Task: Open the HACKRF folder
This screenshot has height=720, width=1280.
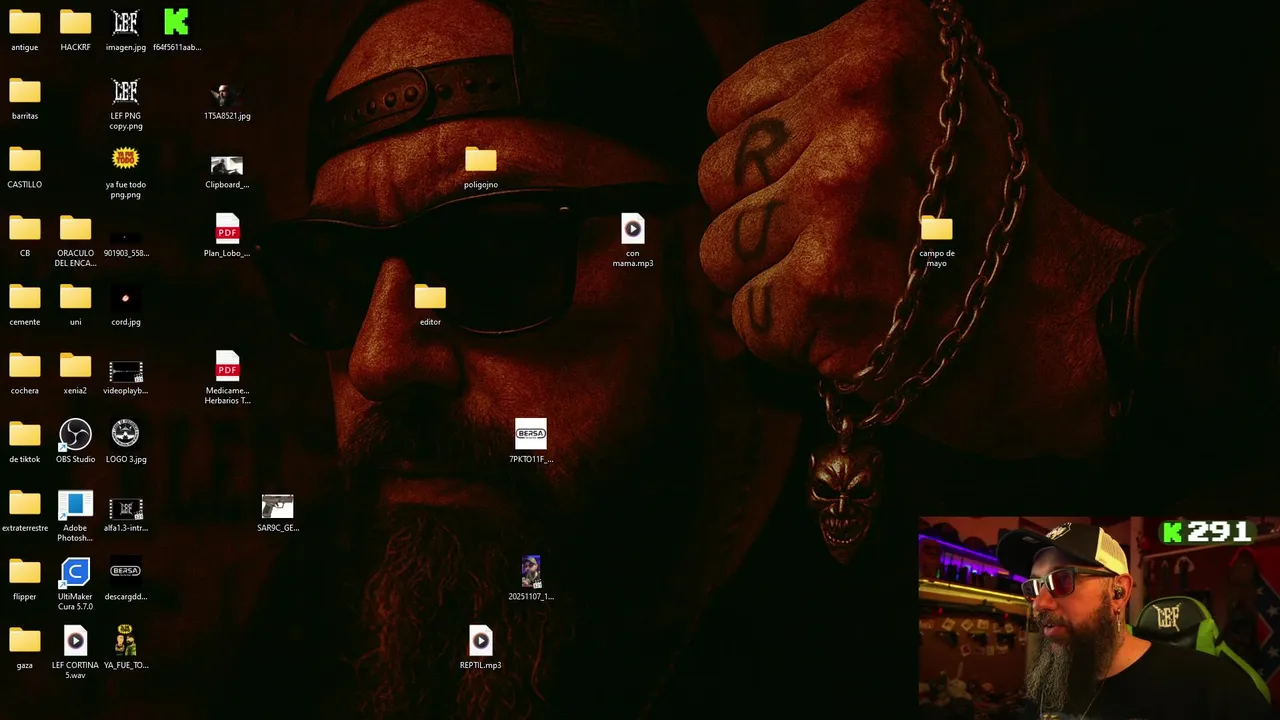Action: coord(75,22)
